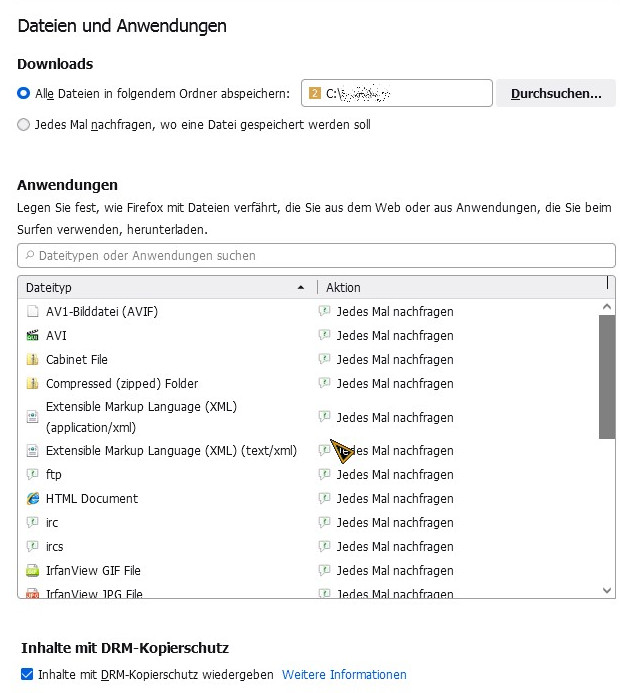Select 'Alle Dateien in folgendem Ordner abspeichern'
This screenshot has height=693, width=638.
pos(24,93)
